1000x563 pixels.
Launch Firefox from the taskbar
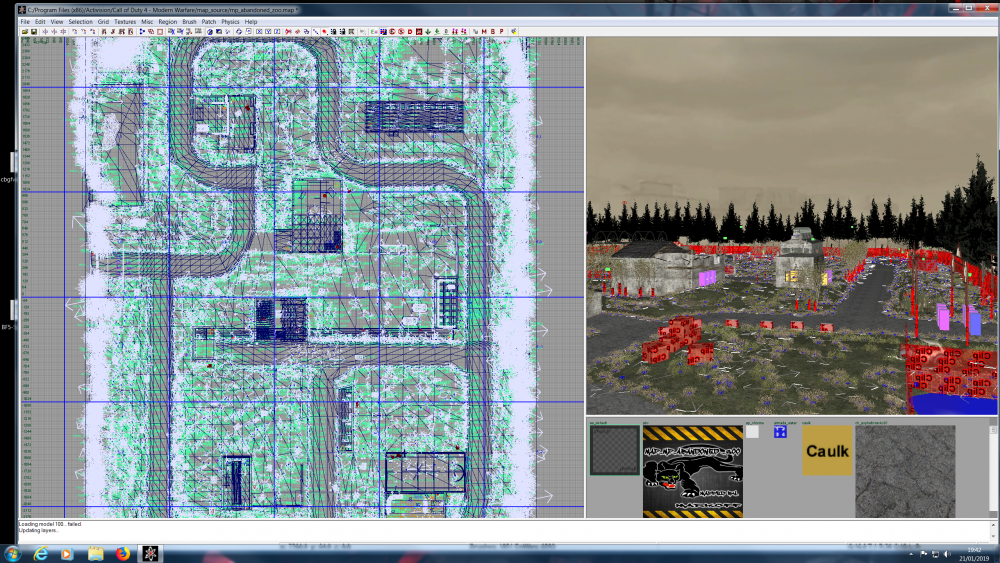122,553
